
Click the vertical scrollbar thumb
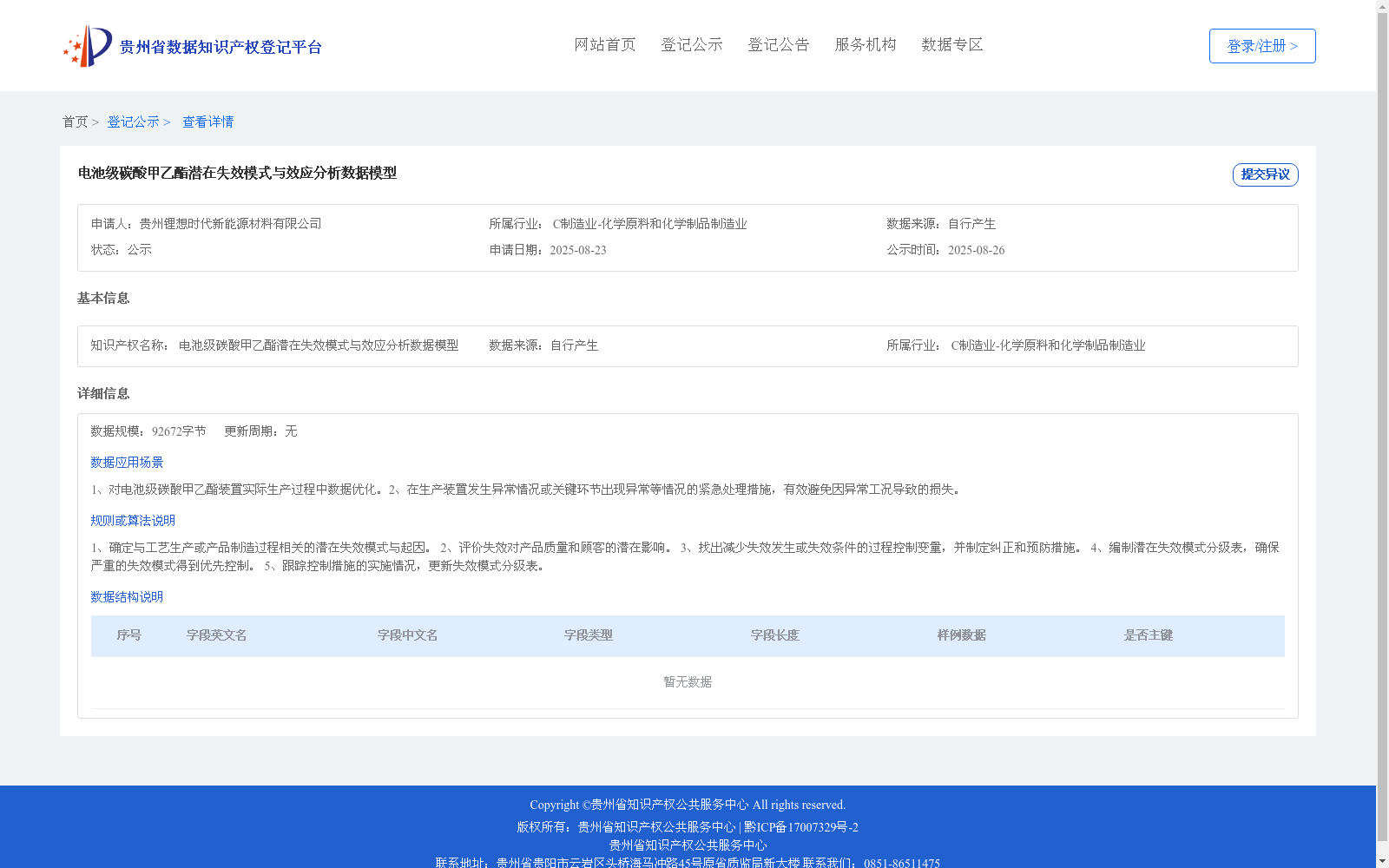pos(1383,427)
